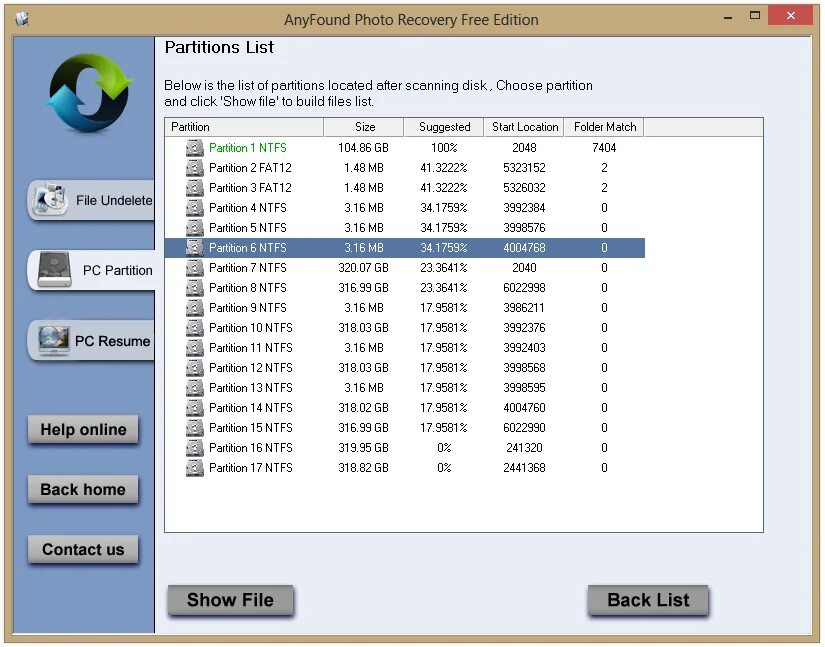Click the 7404 folder match value
The height and width of the screenshot is (647, 825).
(x=604, y=148)
